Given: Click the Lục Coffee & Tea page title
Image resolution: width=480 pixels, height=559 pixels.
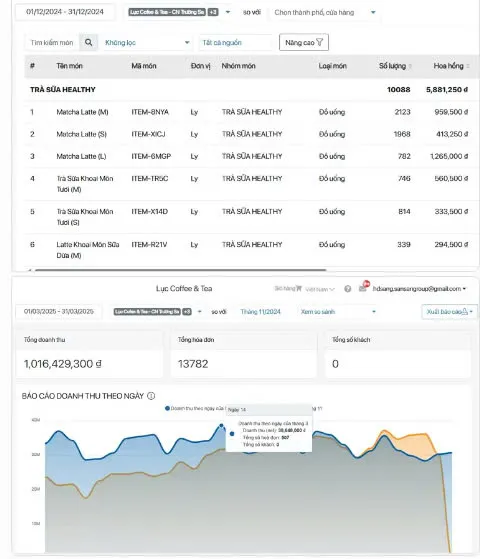Looking at the screenshot, I should click(x=184, y=288).
